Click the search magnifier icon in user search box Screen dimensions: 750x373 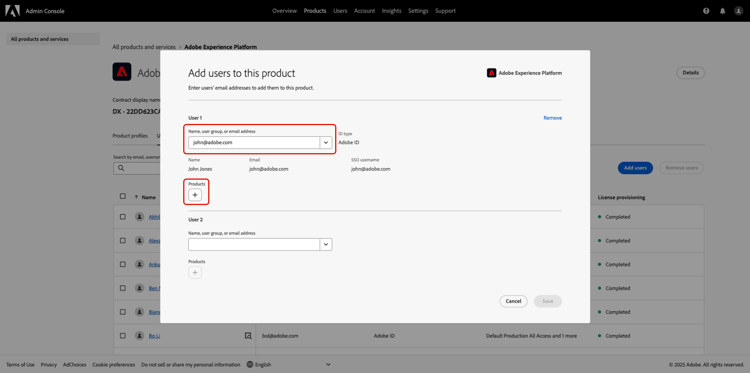tap(121, 168)
